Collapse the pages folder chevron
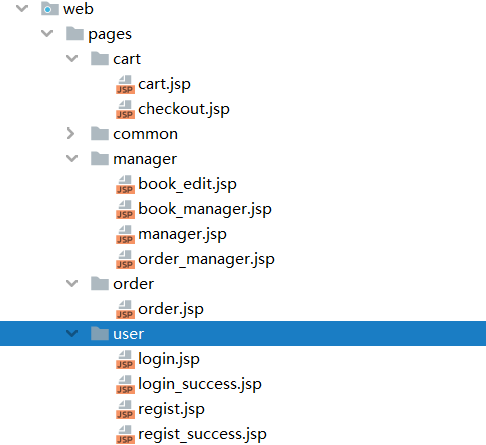 click(47, 33)
